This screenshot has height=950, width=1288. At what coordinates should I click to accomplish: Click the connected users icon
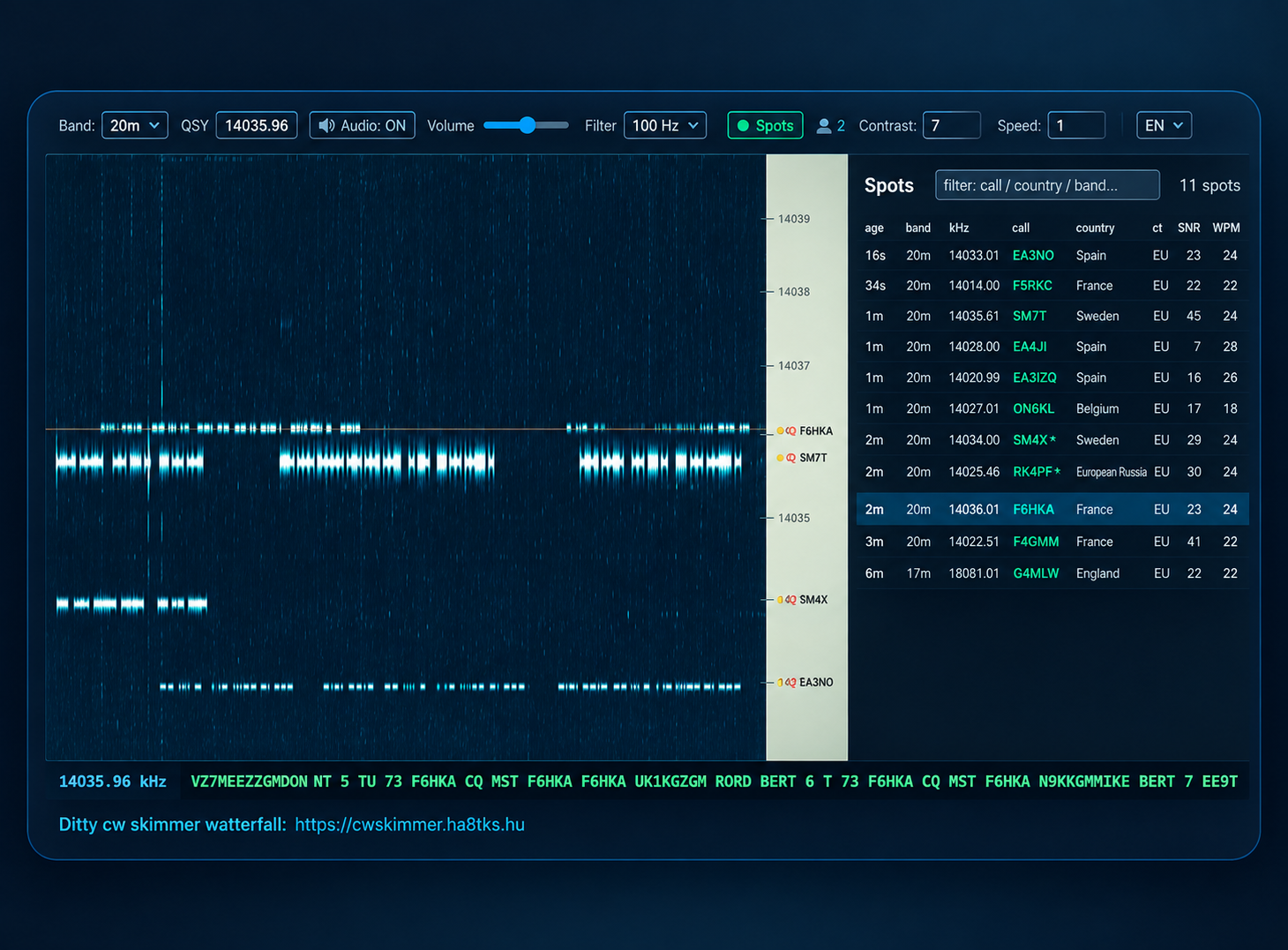tap(824, 126)
